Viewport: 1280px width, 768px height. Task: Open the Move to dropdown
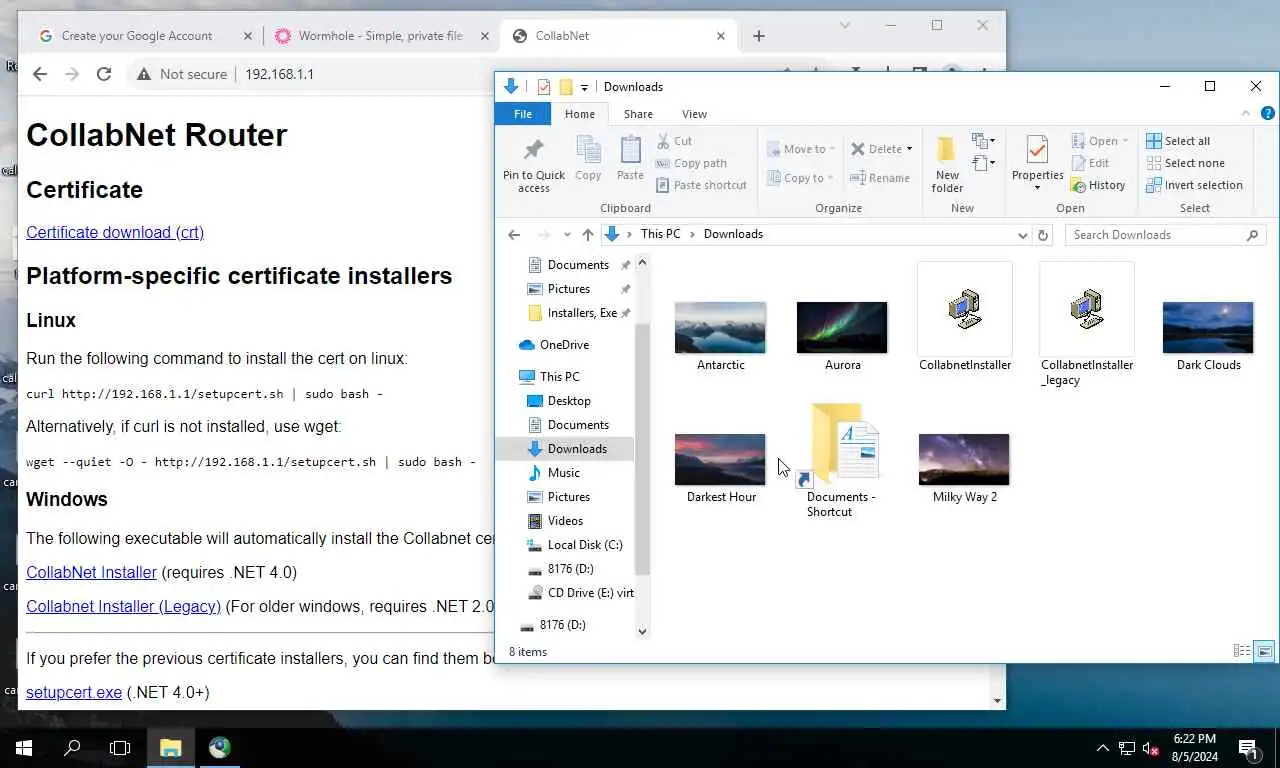pos(803,149)
